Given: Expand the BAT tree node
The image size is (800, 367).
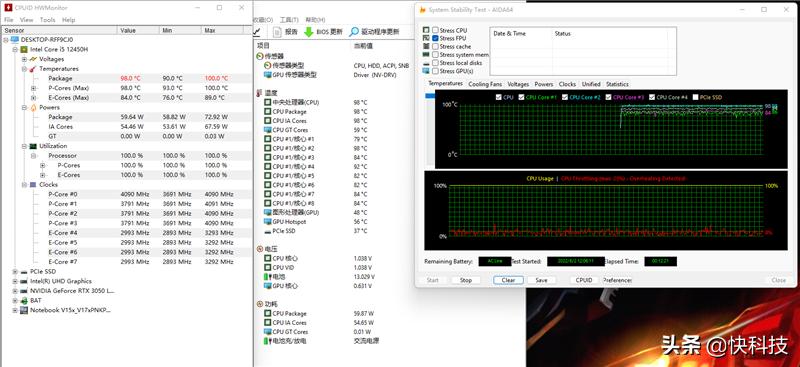Looking at the screenshot, I should coord(15,301).
